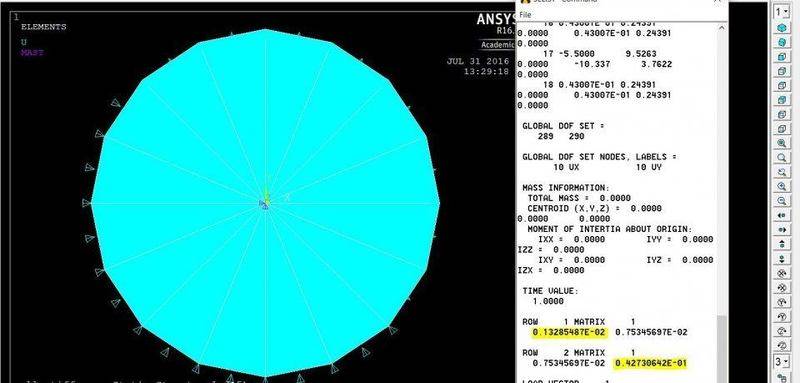This screenshot has height=383, width=800.
Task: Zoom out with minus magnifier icon
Action: [782, 201]
